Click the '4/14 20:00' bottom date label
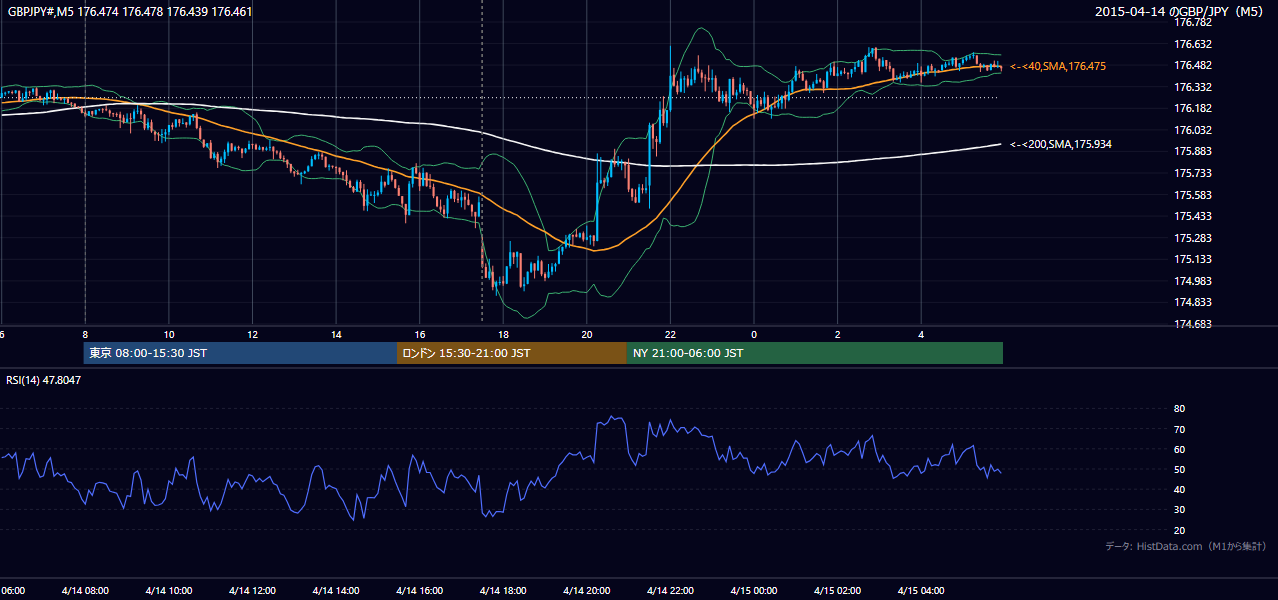1278x600 pixels. pyautogui.click(x=587, y=591)
